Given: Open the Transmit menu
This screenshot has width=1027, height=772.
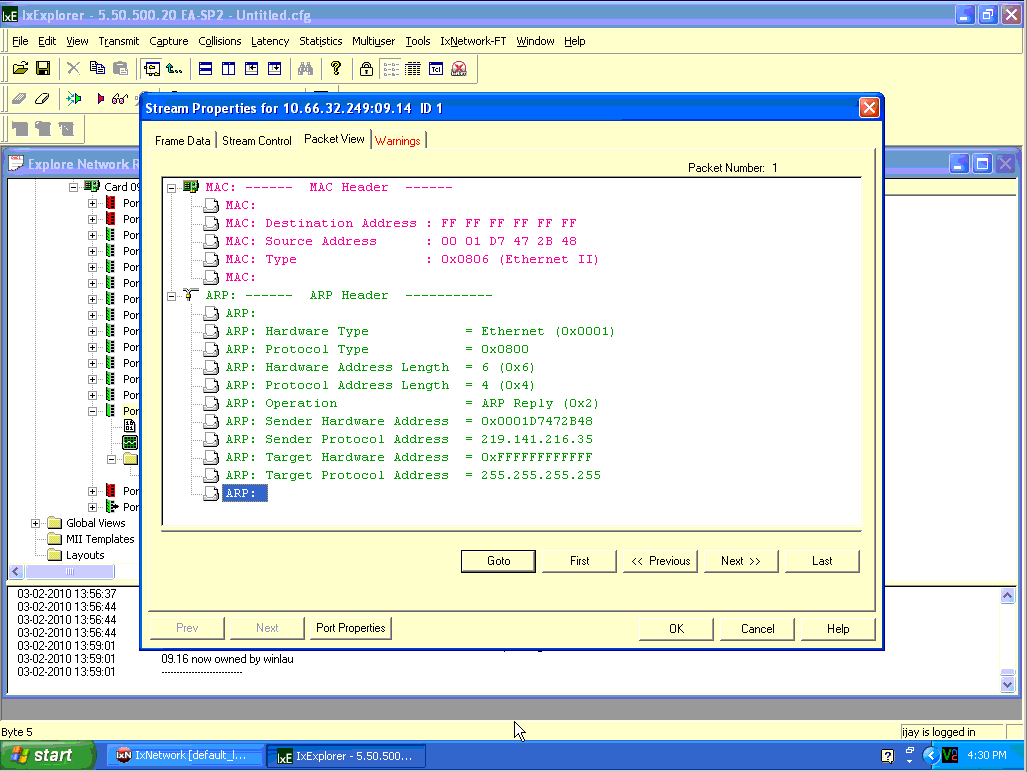Looking at the screenshot, I should (x=119, y=41).
